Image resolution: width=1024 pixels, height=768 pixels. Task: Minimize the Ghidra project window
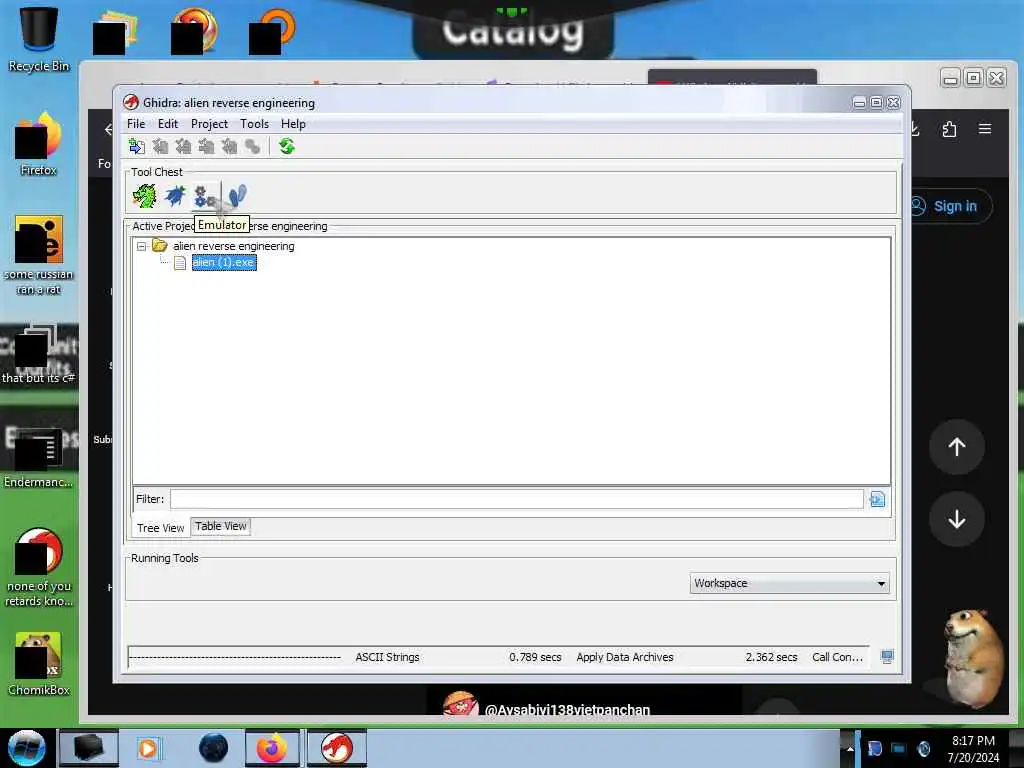tap(859, 103)
